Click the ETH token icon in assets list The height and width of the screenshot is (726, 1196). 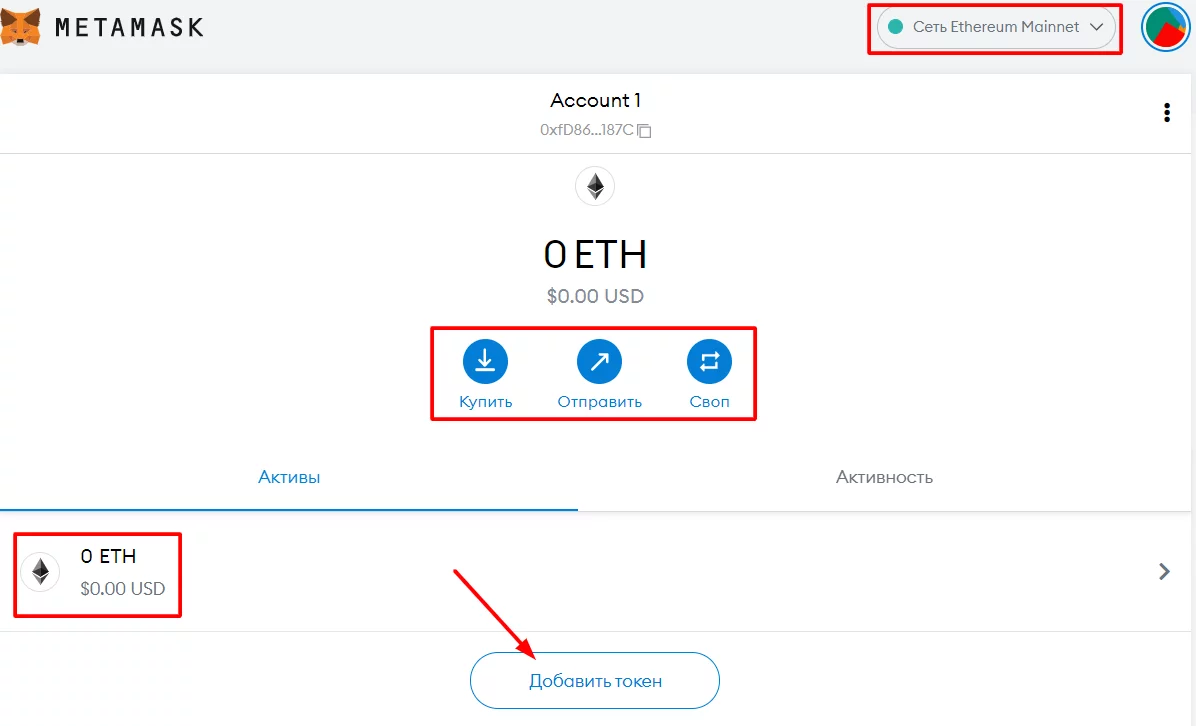coord(41,571)
